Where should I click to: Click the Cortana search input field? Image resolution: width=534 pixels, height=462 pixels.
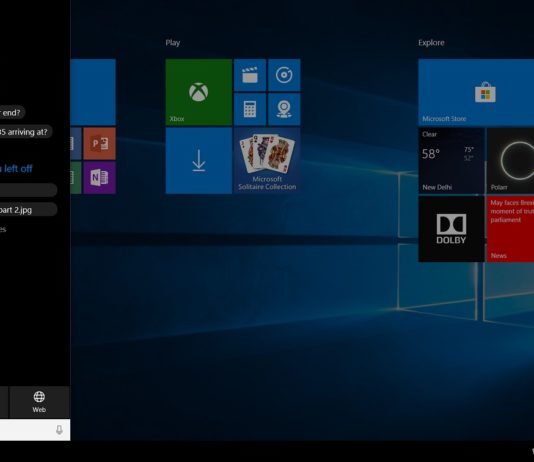tap(35, 430)
